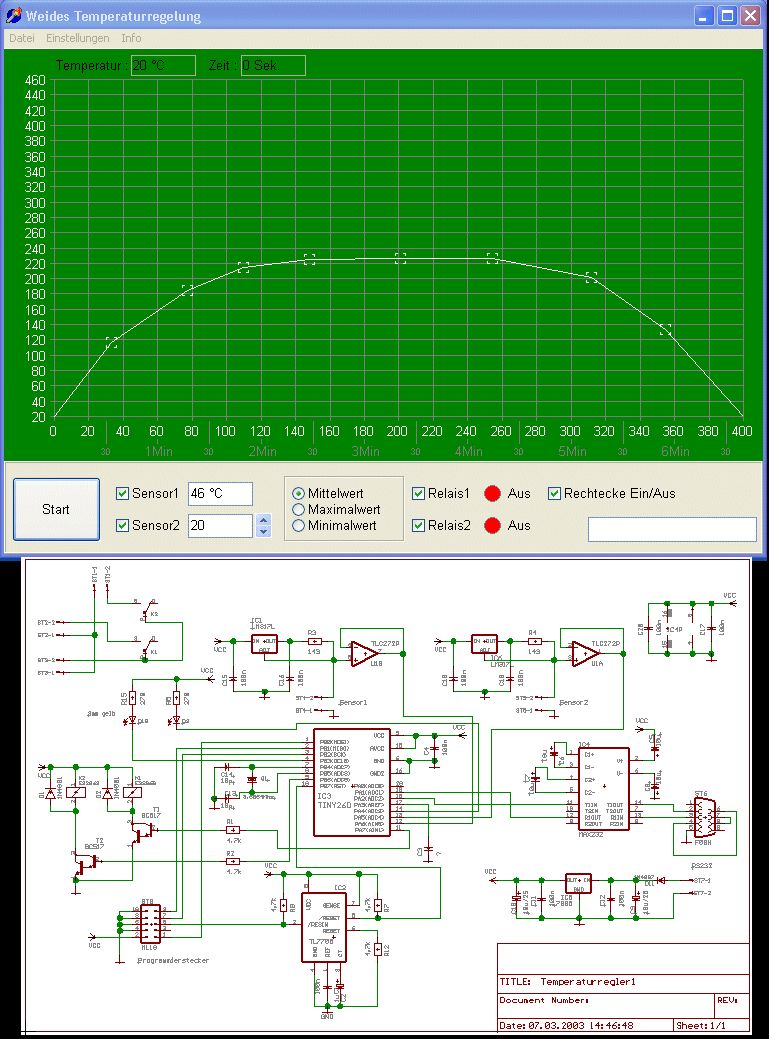Viewport: 769px width, 1039px height.
Task: Click the red Relais1 status indicator
Action: [492, 493]
